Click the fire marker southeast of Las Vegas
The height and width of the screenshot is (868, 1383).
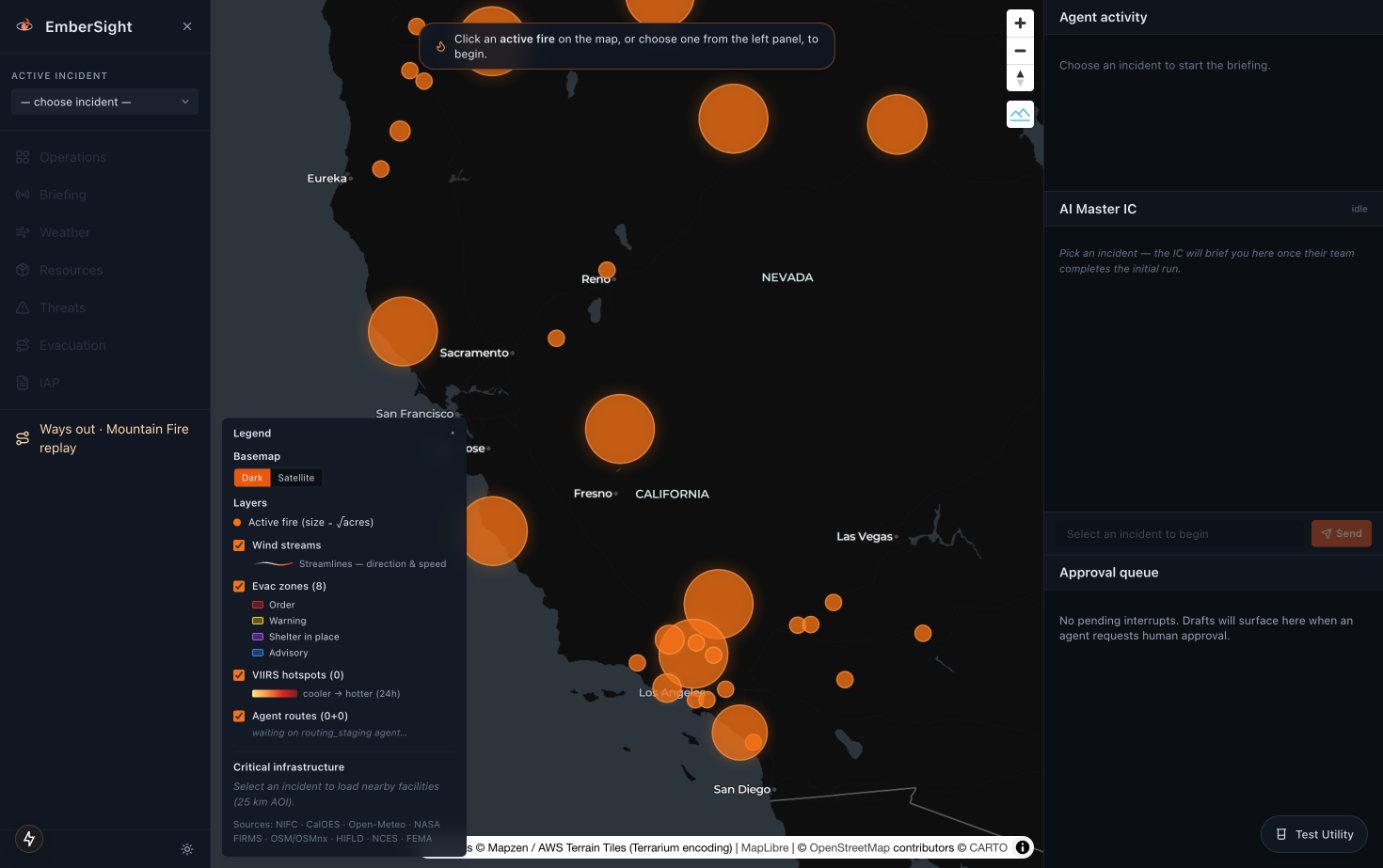923,633
